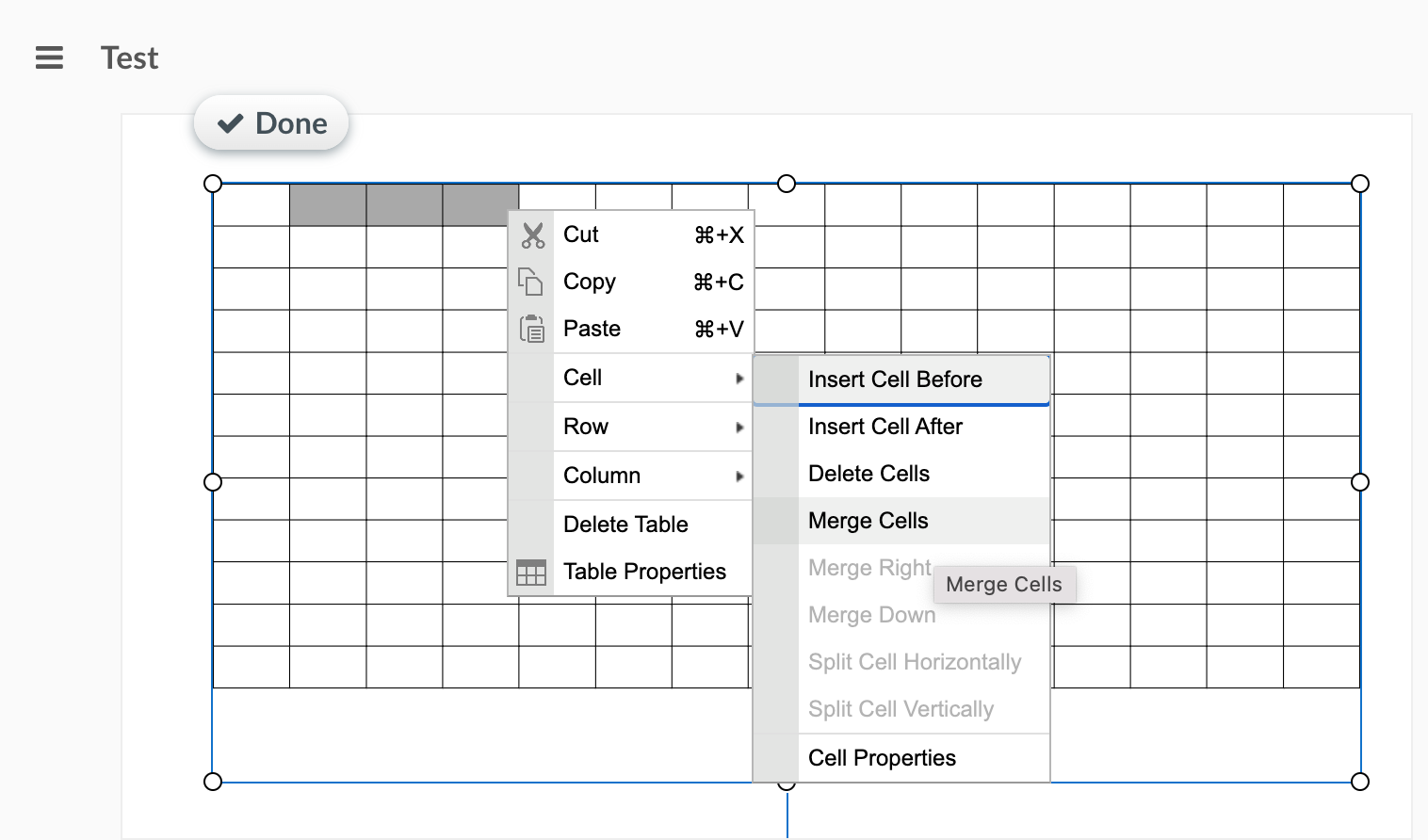The width and height of the screenshot is (1428, 840).
Task: Click the top-center table resize handle
Action: pyautogui.click(x=787, y=184)
